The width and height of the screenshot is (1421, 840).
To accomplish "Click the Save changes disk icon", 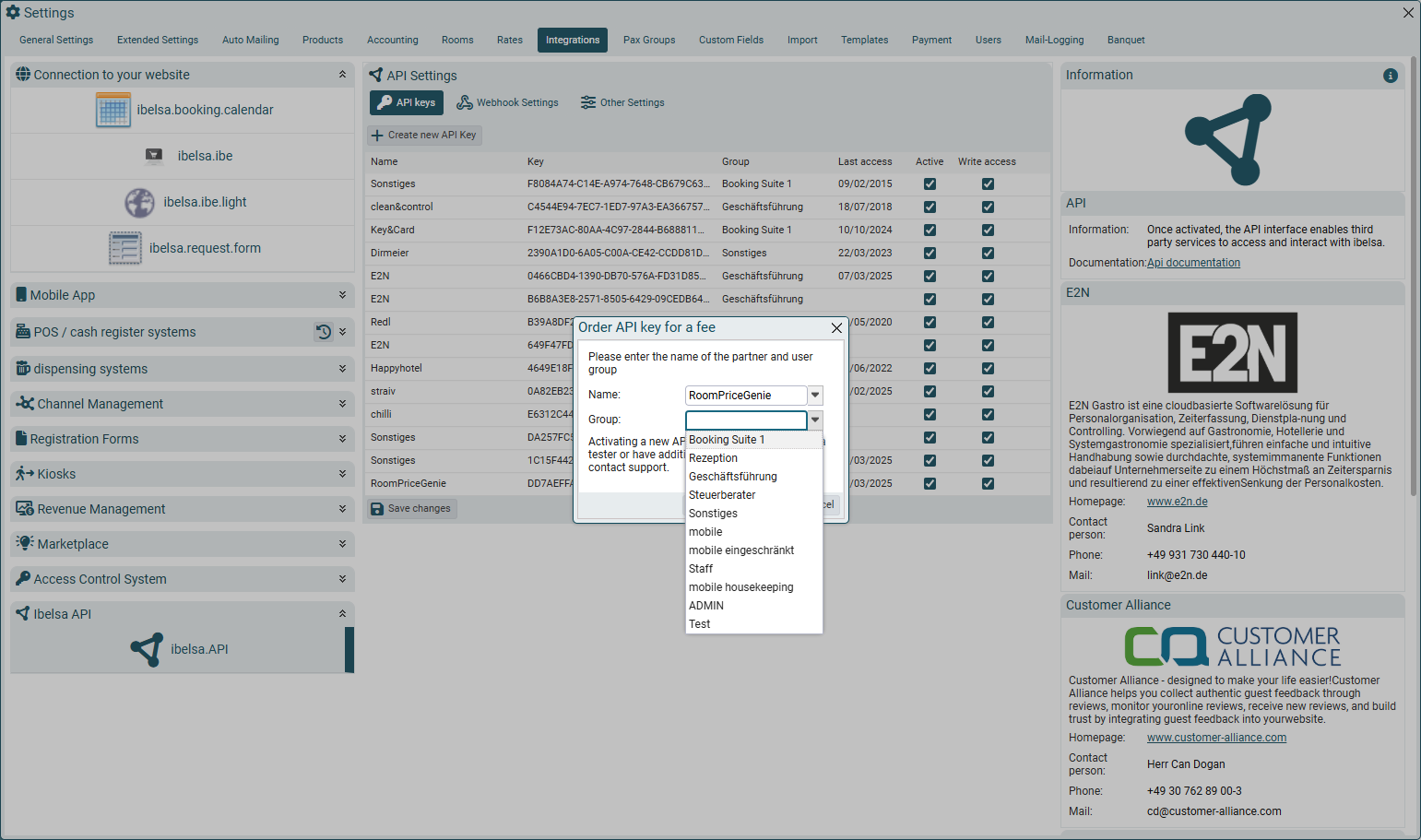I will point(377,509).
